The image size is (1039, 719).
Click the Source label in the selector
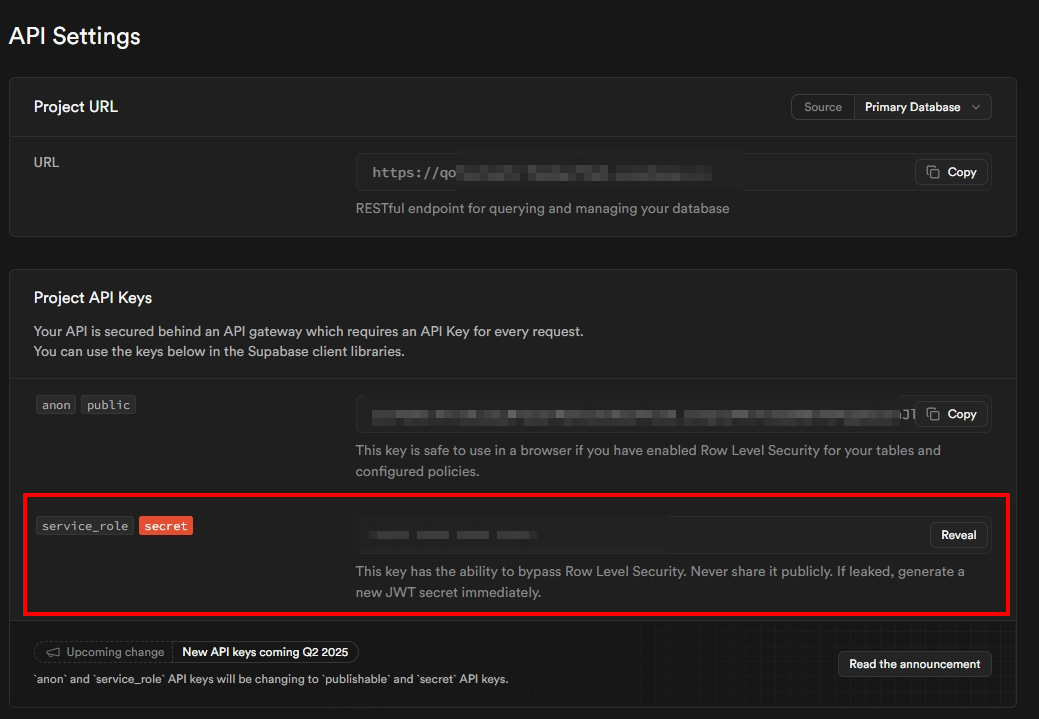[822, 107]
